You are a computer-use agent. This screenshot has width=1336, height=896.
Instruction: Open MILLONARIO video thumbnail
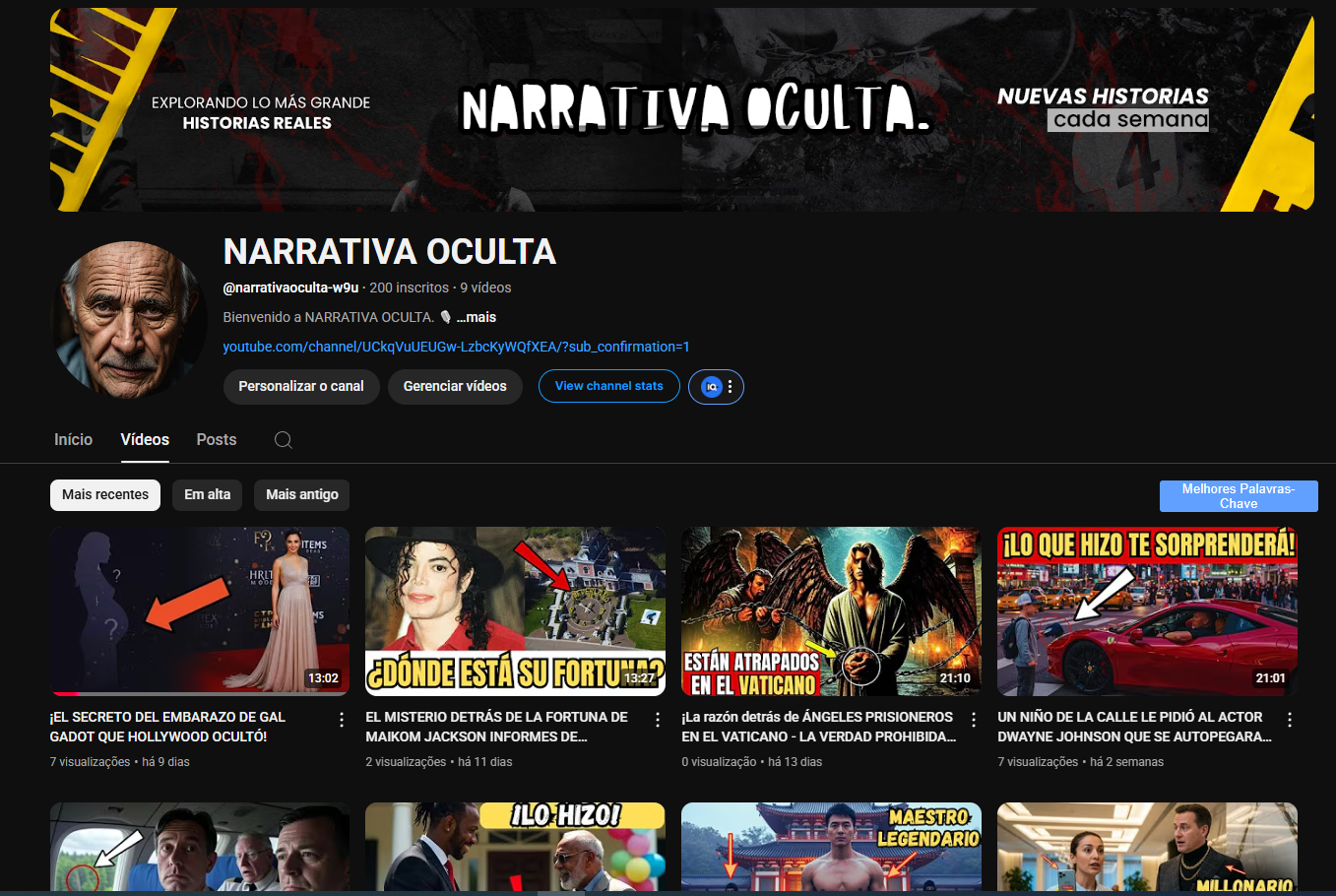(x=1147, y=847)
